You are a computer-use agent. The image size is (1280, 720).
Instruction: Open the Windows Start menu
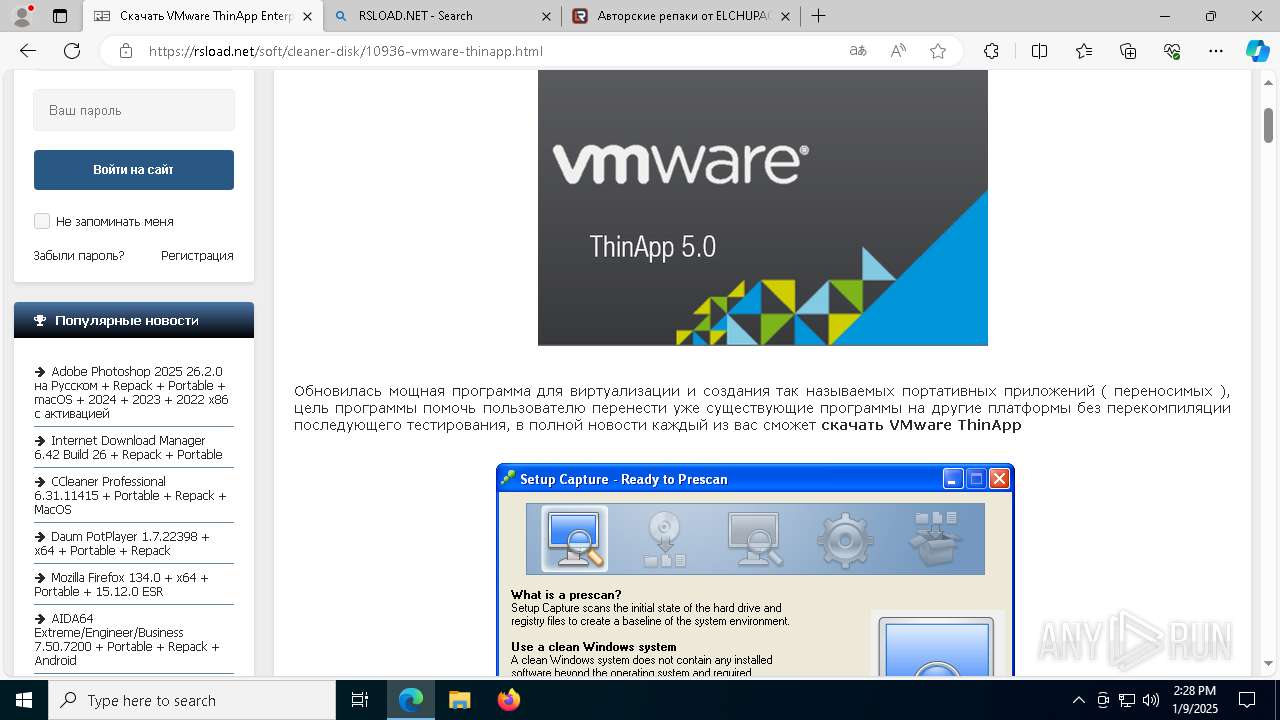point(24,700)
